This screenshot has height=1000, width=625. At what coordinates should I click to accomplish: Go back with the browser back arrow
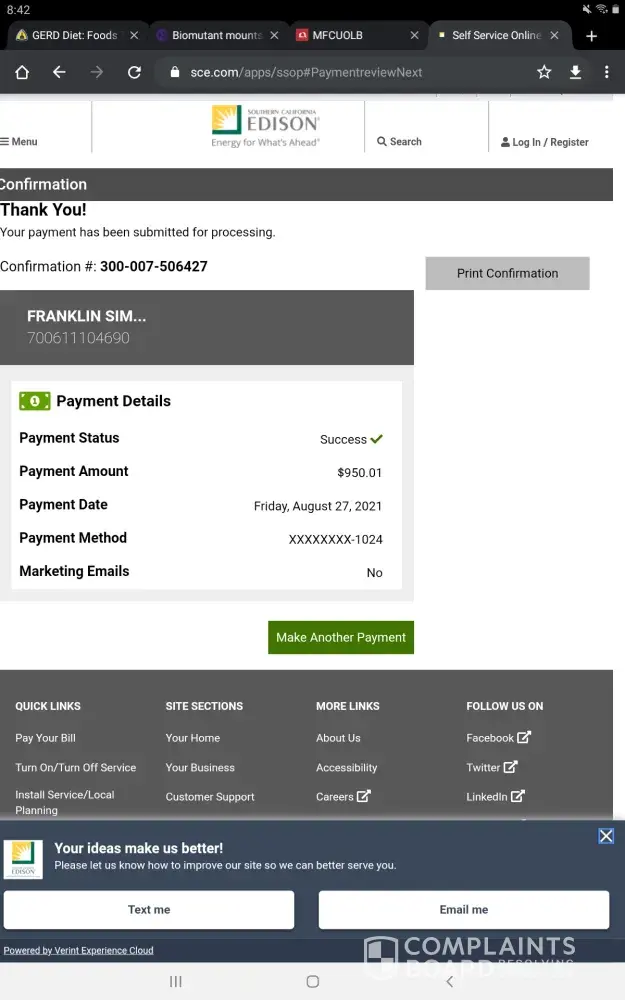59,72
